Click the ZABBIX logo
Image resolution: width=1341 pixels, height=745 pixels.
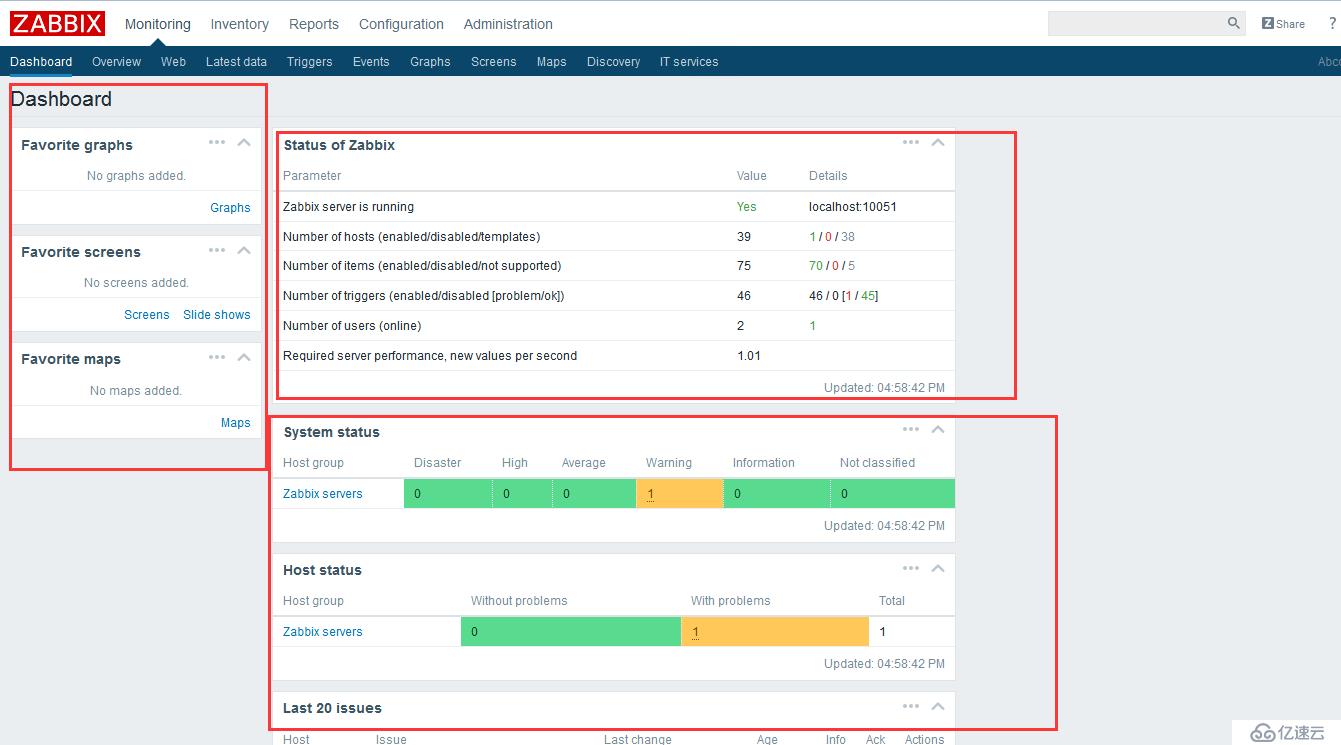point(57,23)
